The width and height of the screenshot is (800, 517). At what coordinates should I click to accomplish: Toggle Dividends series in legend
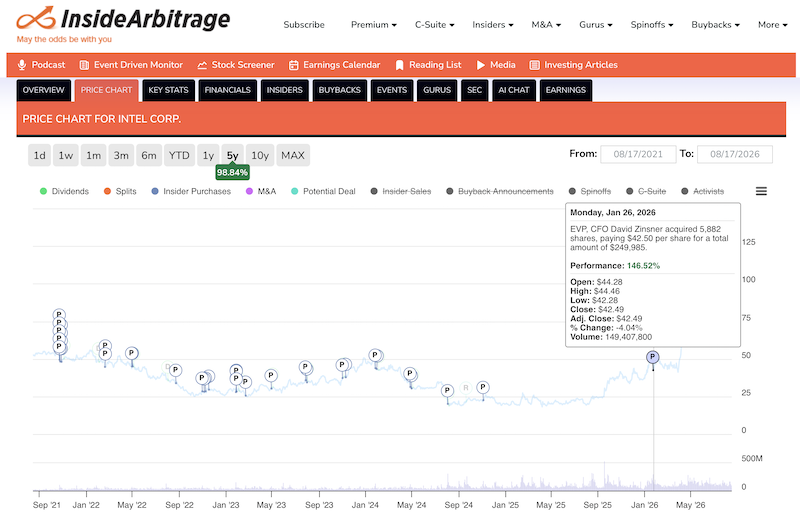[64, 191]
